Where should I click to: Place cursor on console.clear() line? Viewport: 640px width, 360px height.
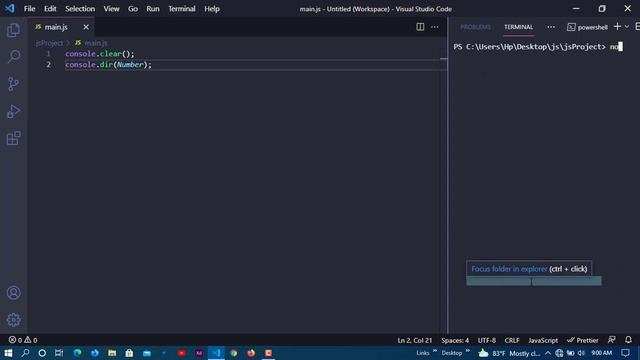pyautogui.click(x=100, y=54)
